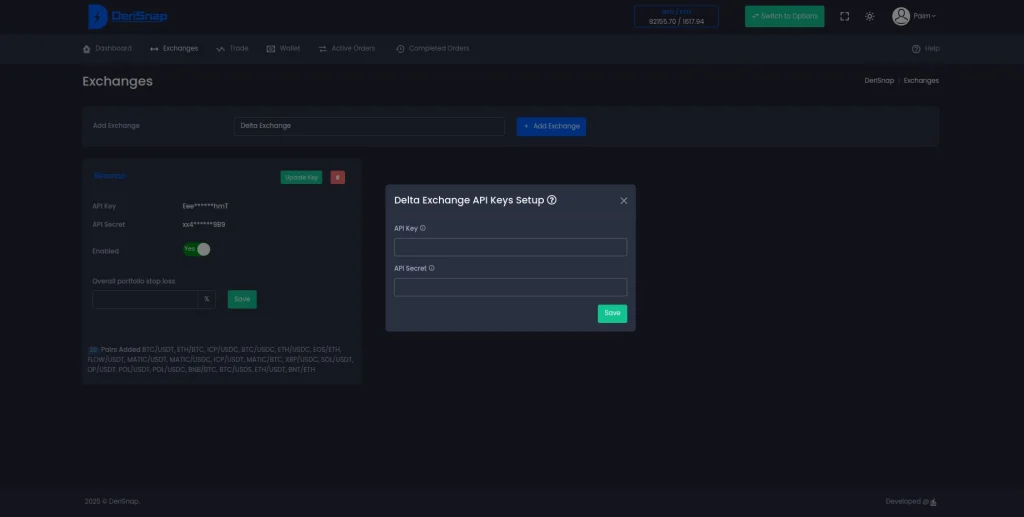Close the Delta Exchange API Keys dialog

tap(624, 201)
